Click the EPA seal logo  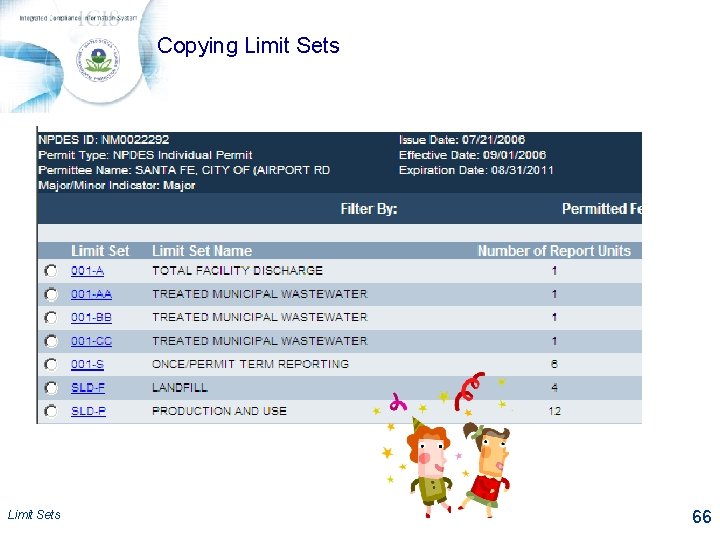[x=98, y=60]
